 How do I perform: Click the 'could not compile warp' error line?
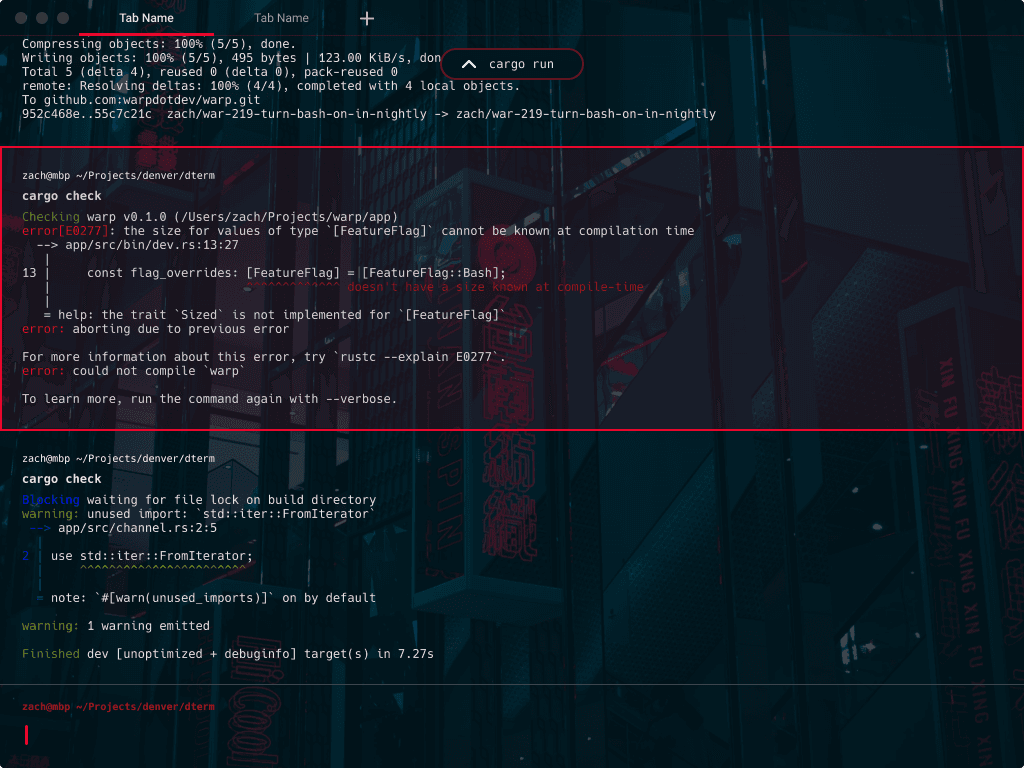(133, 371)
